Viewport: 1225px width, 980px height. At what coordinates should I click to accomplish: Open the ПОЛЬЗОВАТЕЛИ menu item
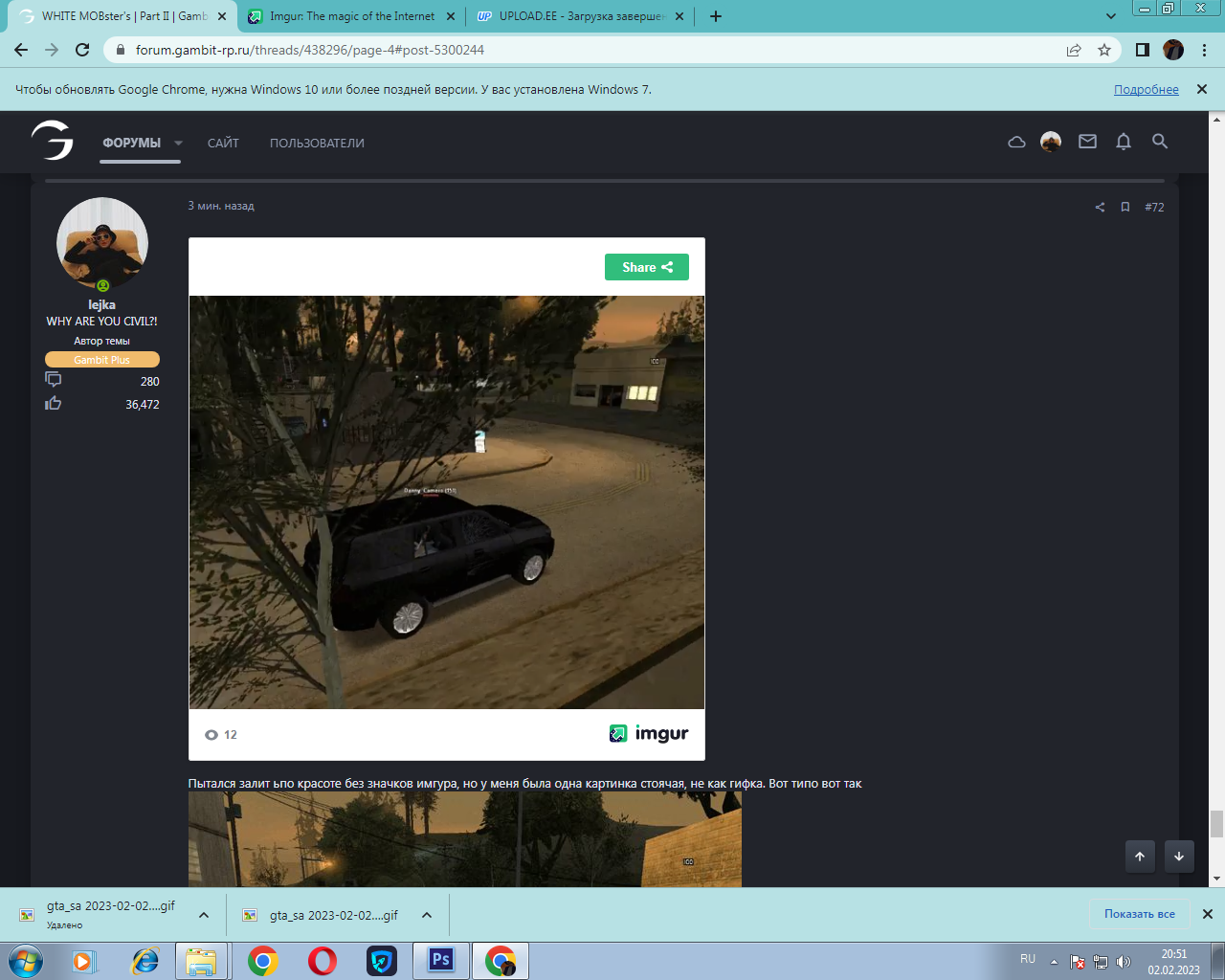317,143
